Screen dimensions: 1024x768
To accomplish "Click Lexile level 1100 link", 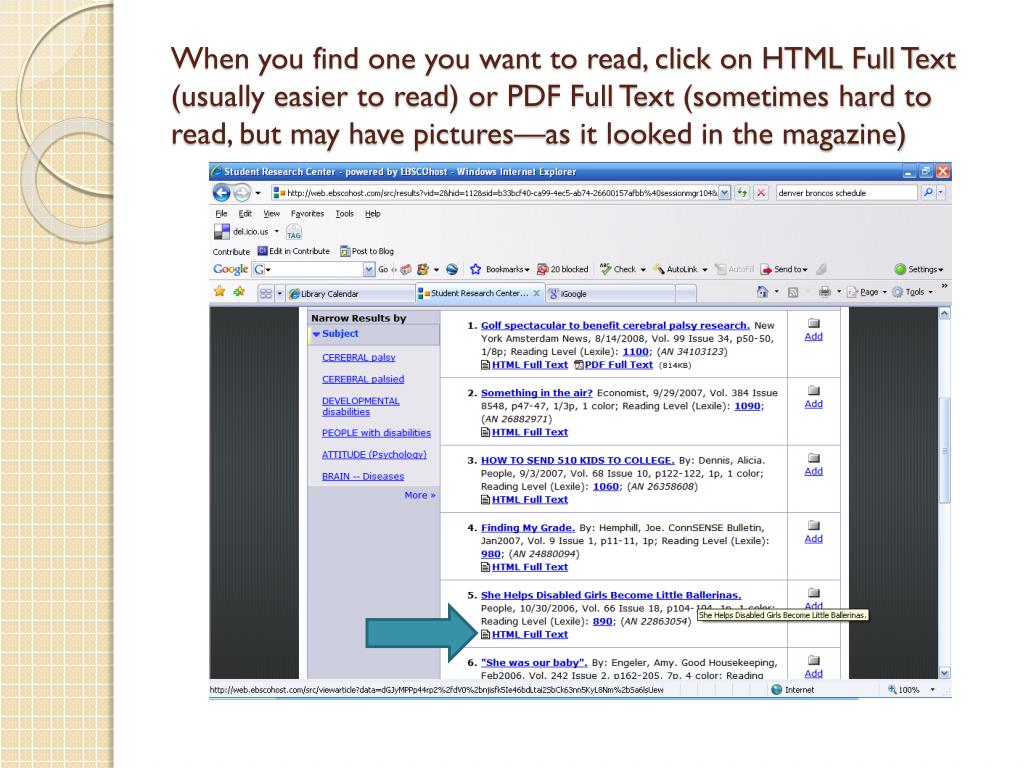I will (x=635, y=351).
